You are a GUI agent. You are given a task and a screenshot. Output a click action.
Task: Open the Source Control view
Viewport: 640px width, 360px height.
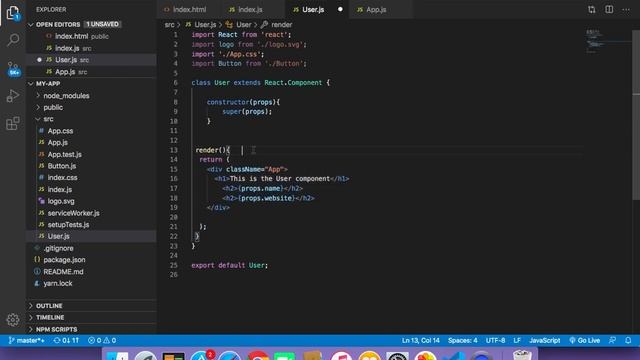pos(13,68)
